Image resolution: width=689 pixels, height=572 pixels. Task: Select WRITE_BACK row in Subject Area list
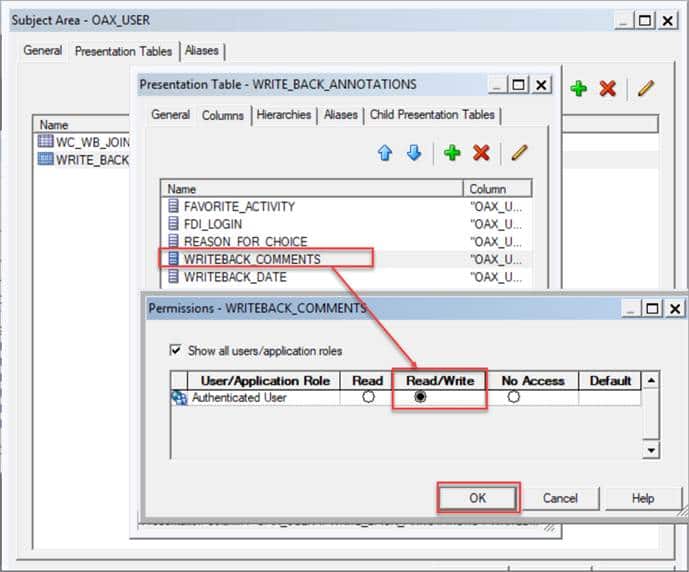click(83, 159)
